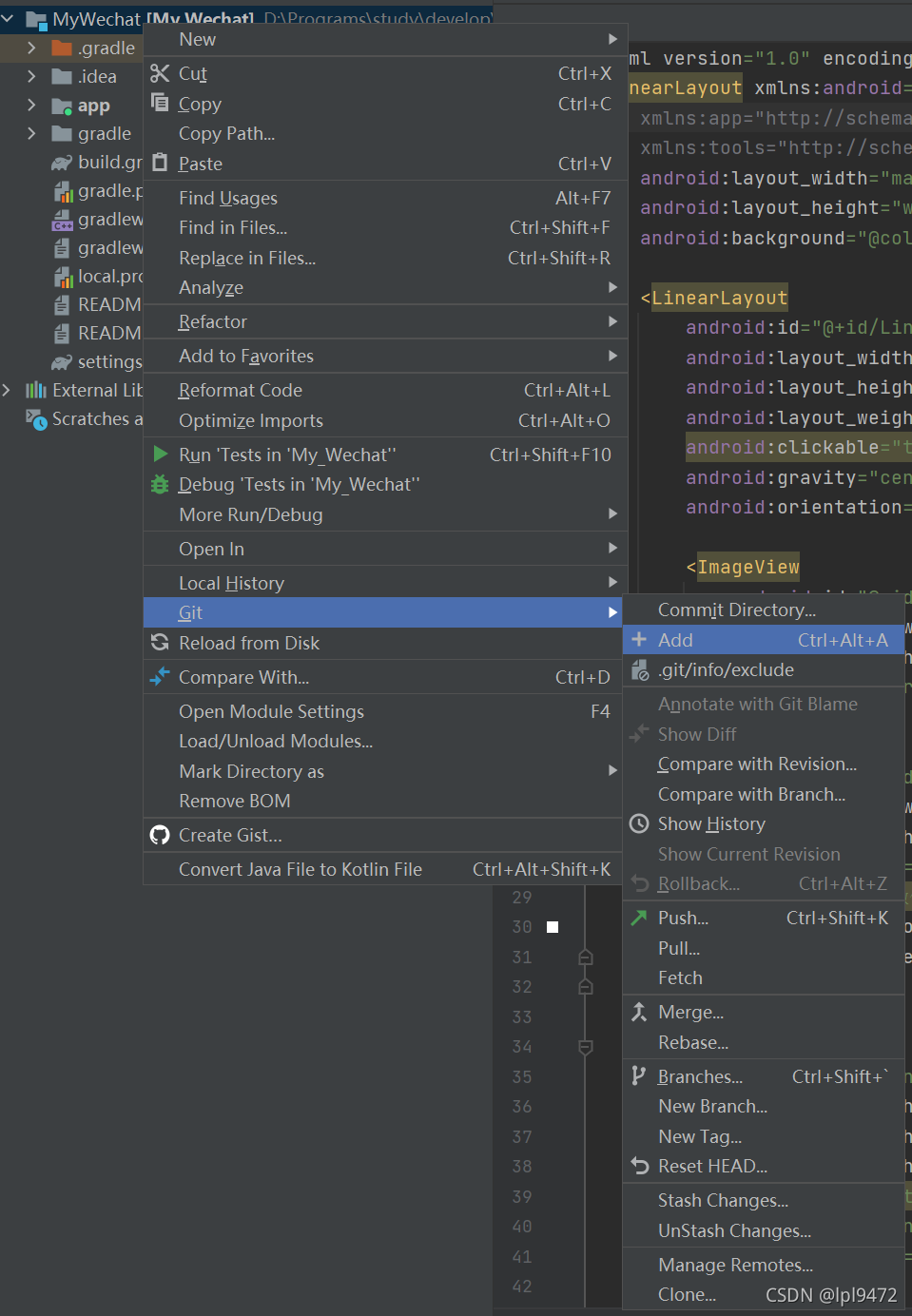This screenshot has height=1316, width=912.
Task: Select Compare with Revision
Action: (x=764, y=764)
